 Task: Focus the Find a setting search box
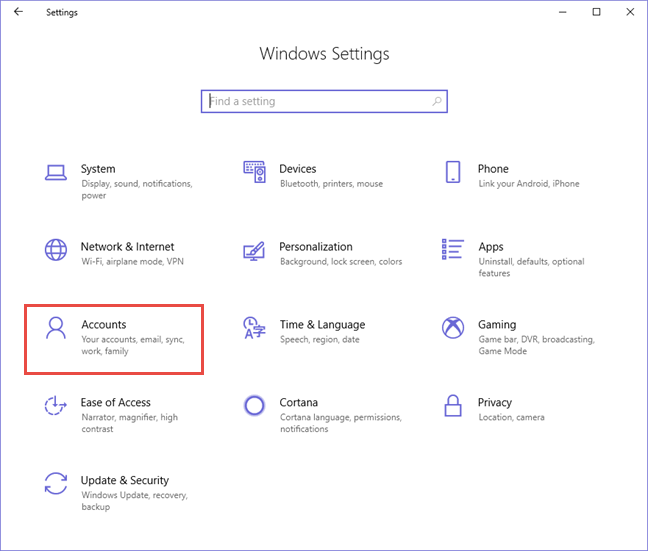(x=324, y=101)
